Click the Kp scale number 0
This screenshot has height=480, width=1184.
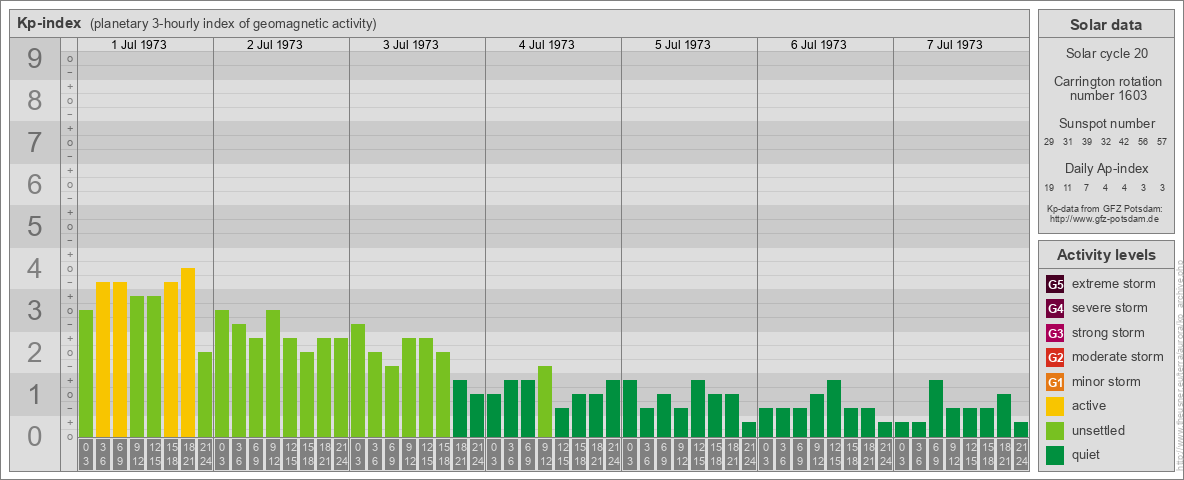click(x=34, y=436)
